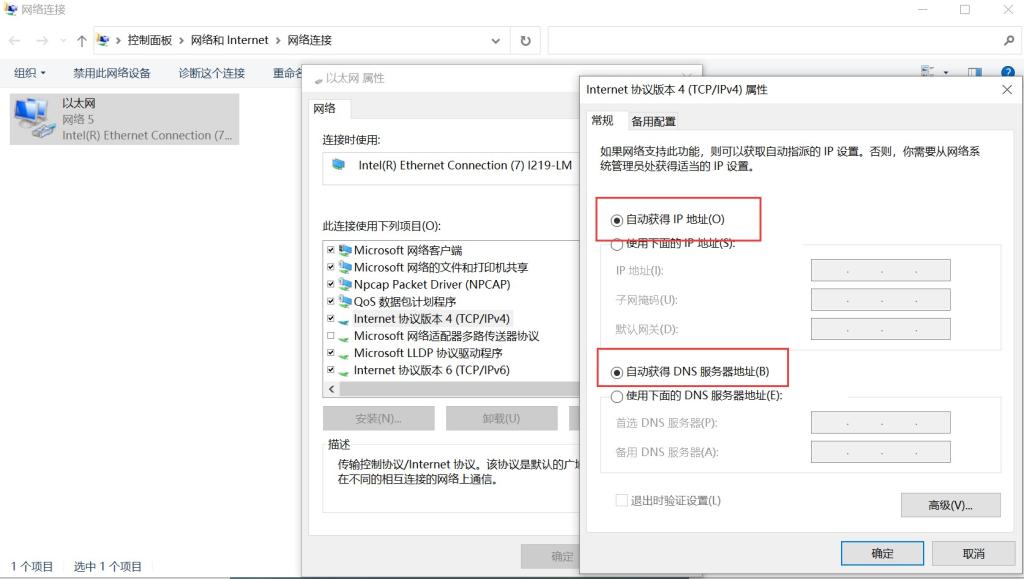Click the 高级(V)... button
Screen dimensions: 1024x579
pos(950,505)
